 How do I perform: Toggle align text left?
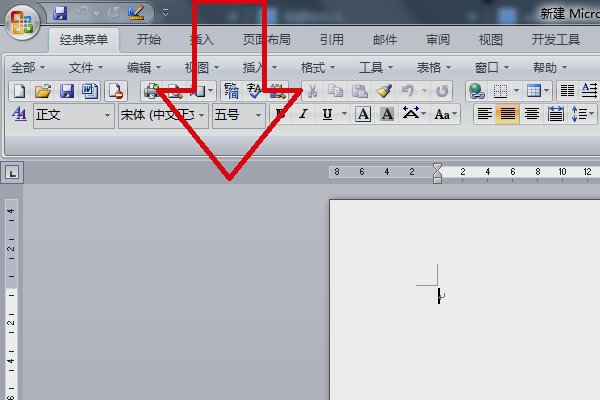pyautogui.click(x=485, y=114)
